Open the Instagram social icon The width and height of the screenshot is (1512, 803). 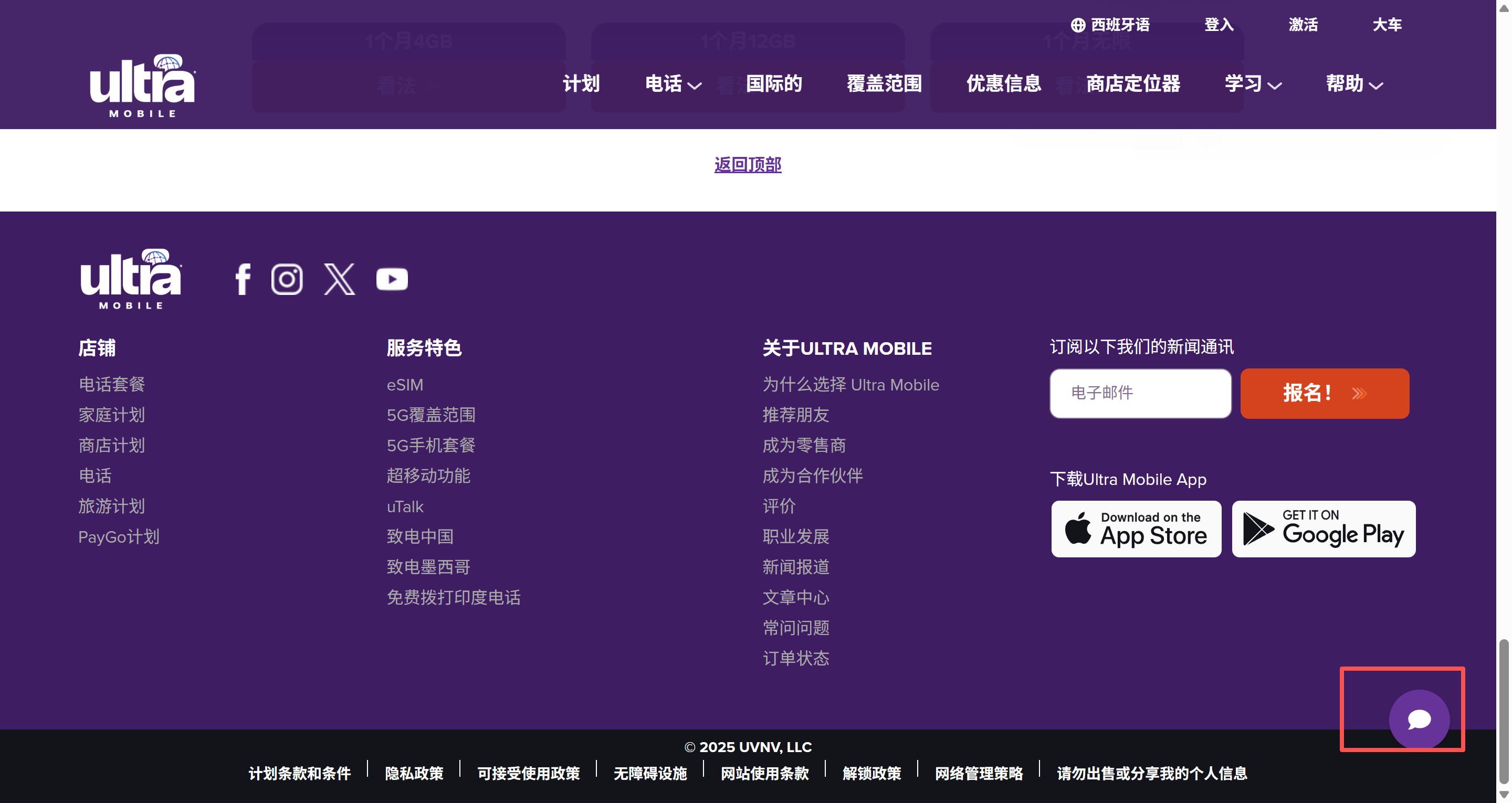[287, 279]
